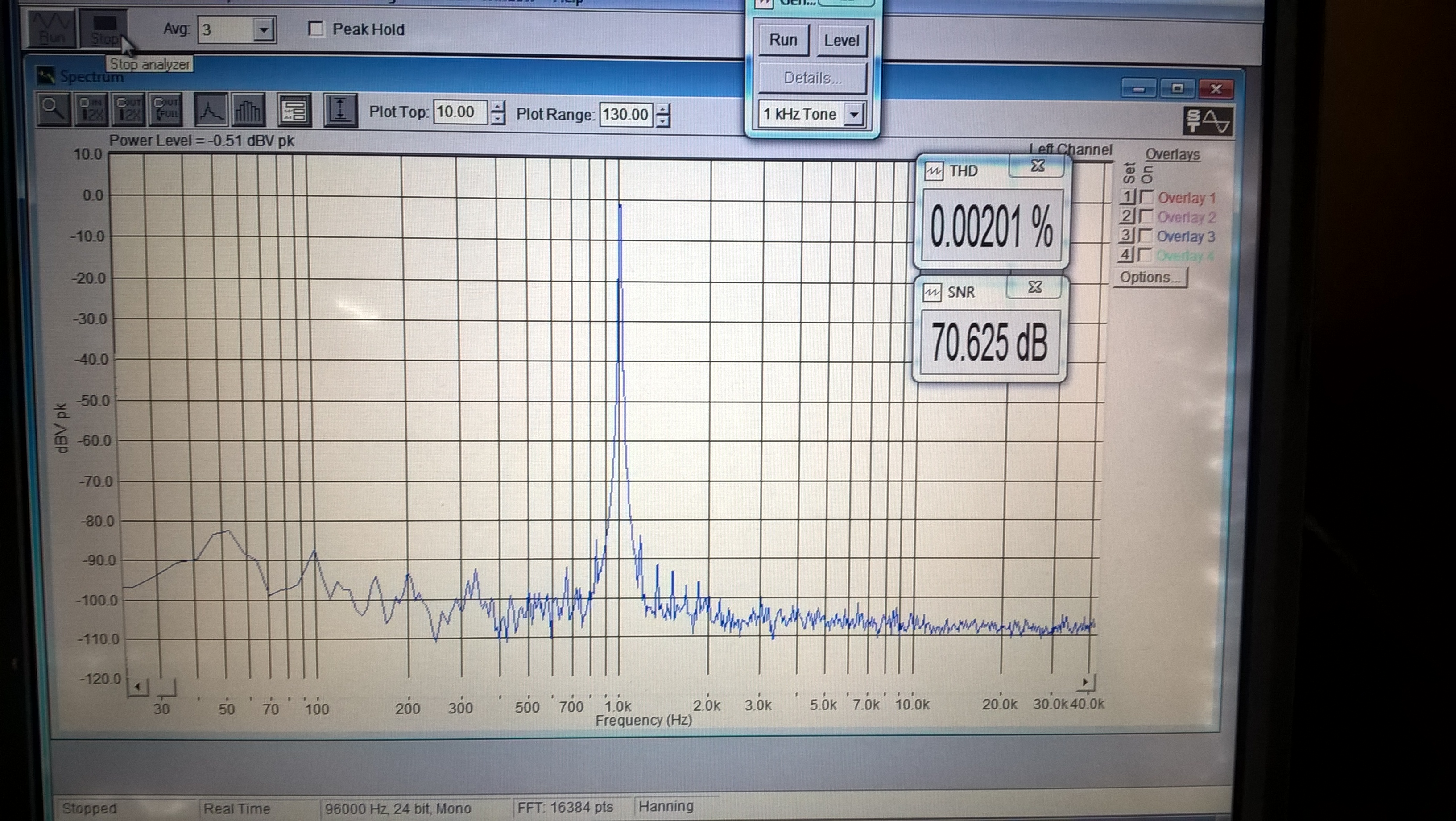Click the magnifier zoom tool icon
This screenshot has width=1456, height=821.
(53, 109)
